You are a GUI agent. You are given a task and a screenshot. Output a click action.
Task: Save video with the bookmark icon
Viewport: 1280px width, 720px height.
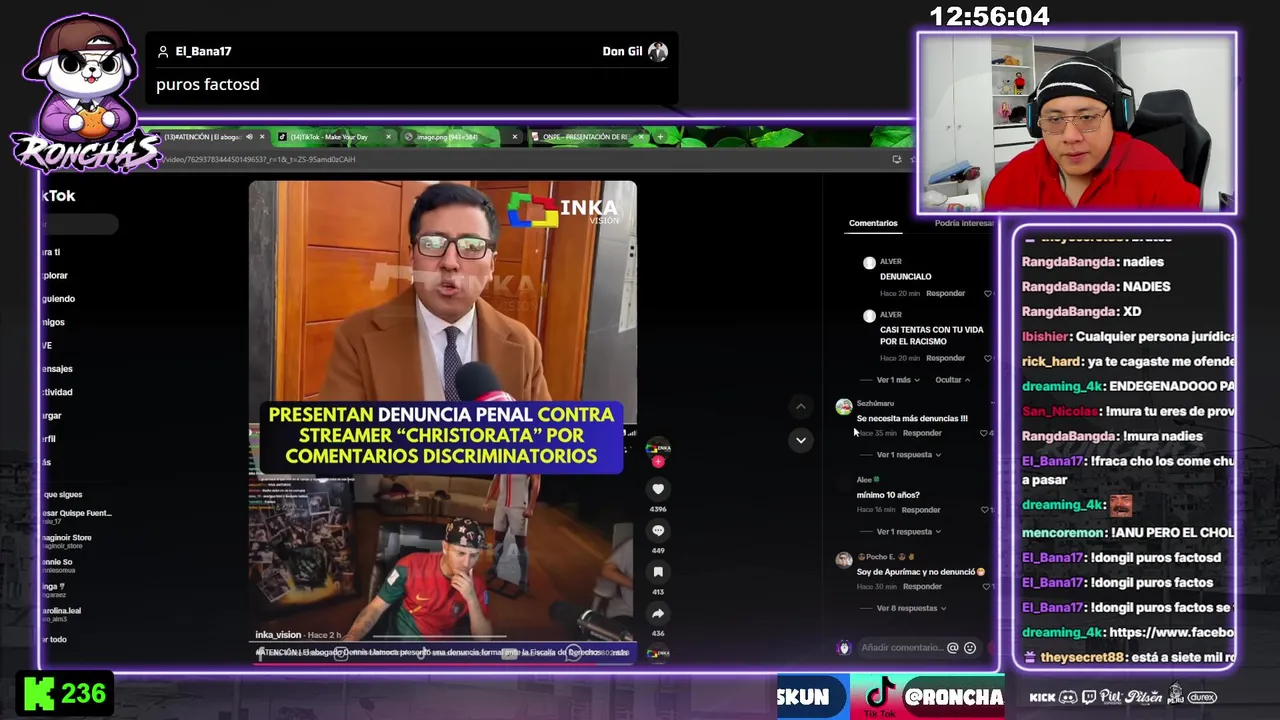658,572
